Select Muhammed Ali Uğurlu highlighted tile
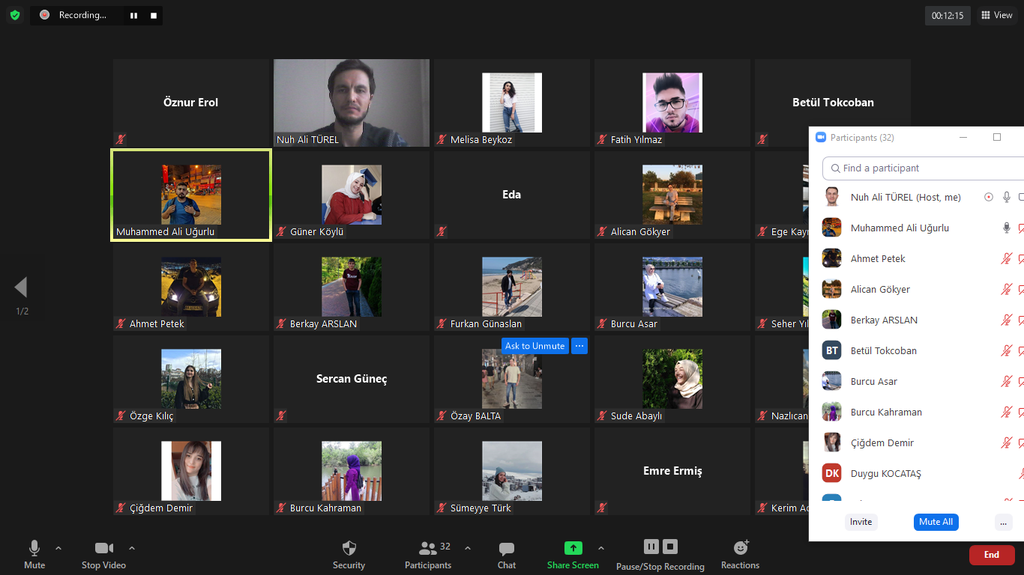Screen dimensions: 1024x575 pos(191,195)
